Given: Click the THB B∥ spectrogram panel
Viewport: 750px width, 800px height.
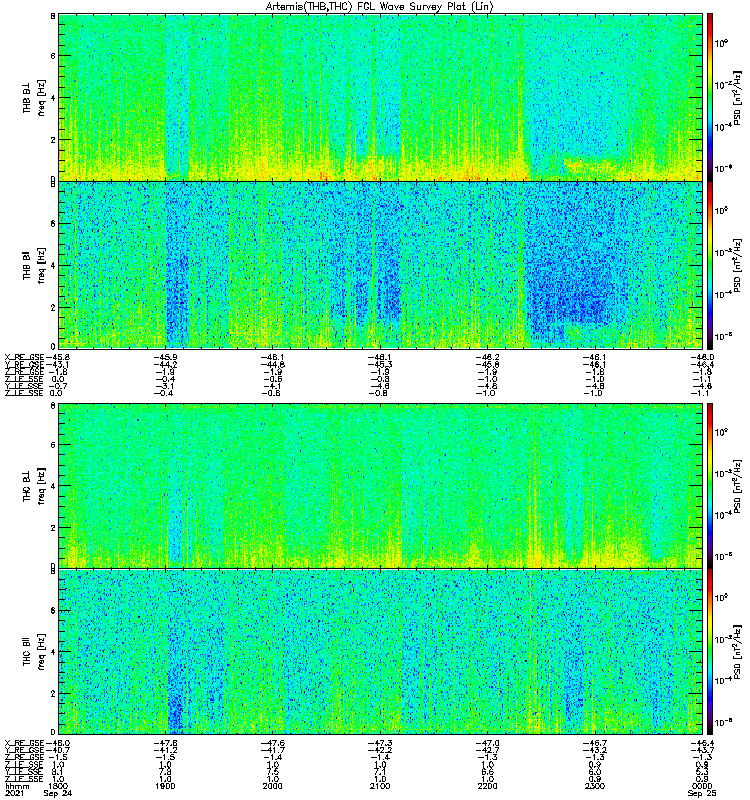Looking at the screenshot, I should (381, 265).
